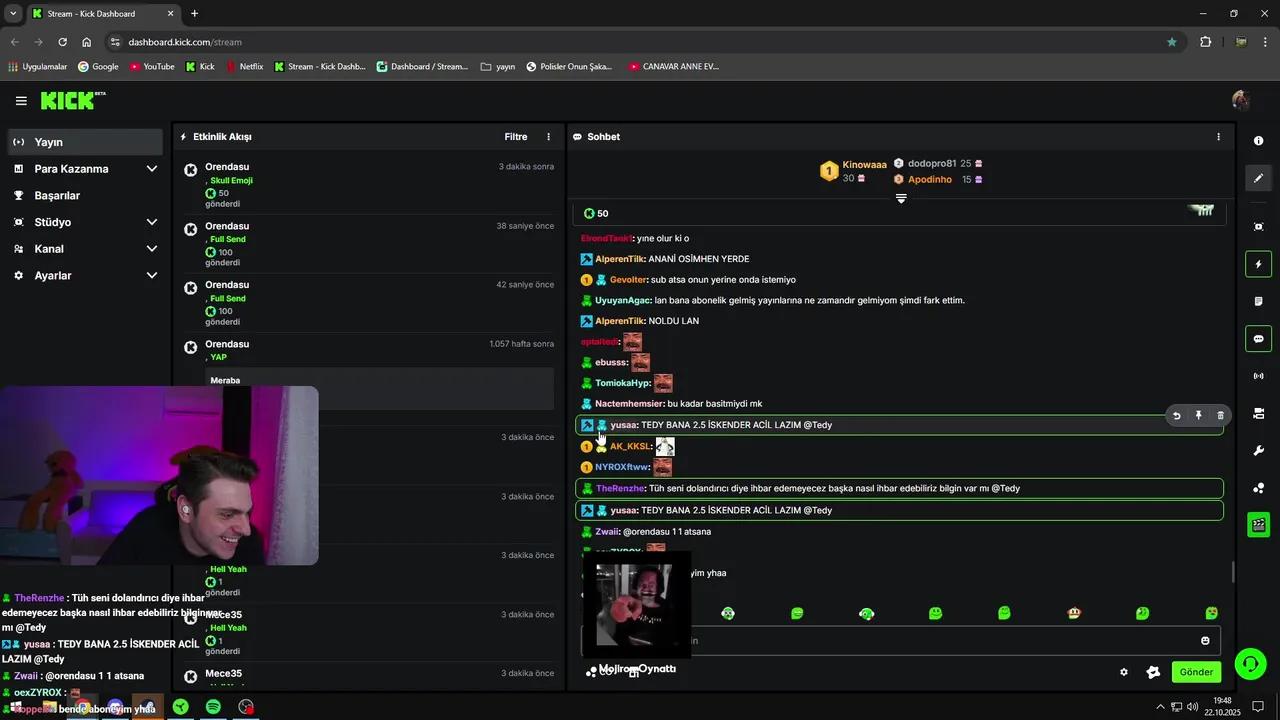Click the pencil edit icon in right sidebar
The height and width of the screenshot is (720, 1280).
click(x=1258, y=178)
